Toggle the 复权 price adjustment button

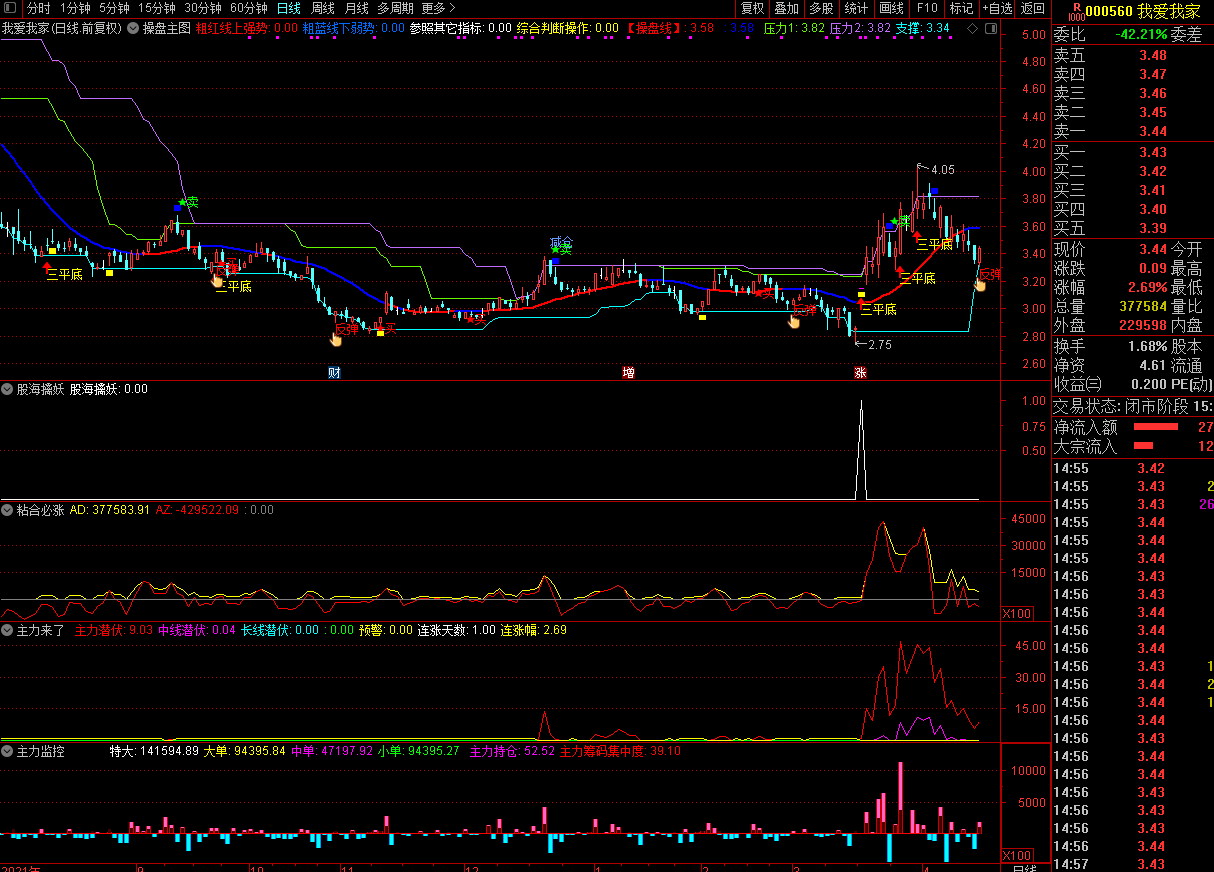[x=752, y=8]
